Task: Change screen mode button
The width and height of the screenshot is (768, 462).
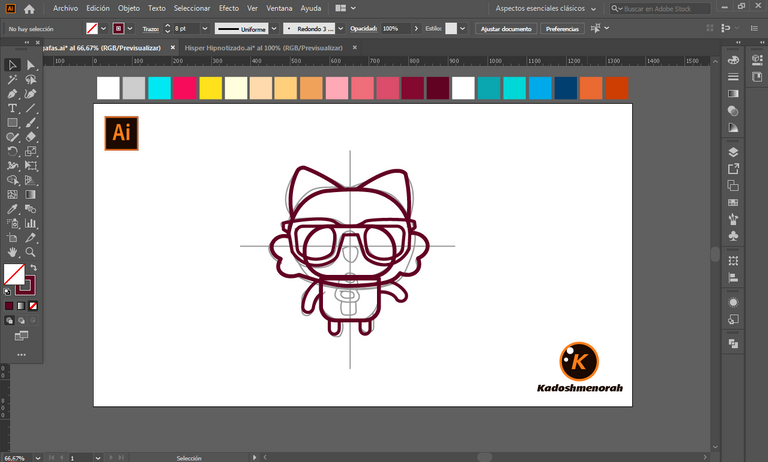Action: [21, 336]
